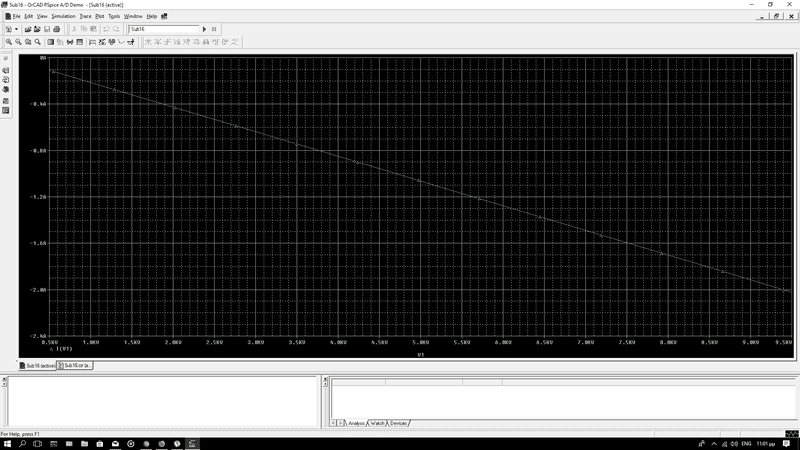Click the Cursor Slope icon

[167, 42]
